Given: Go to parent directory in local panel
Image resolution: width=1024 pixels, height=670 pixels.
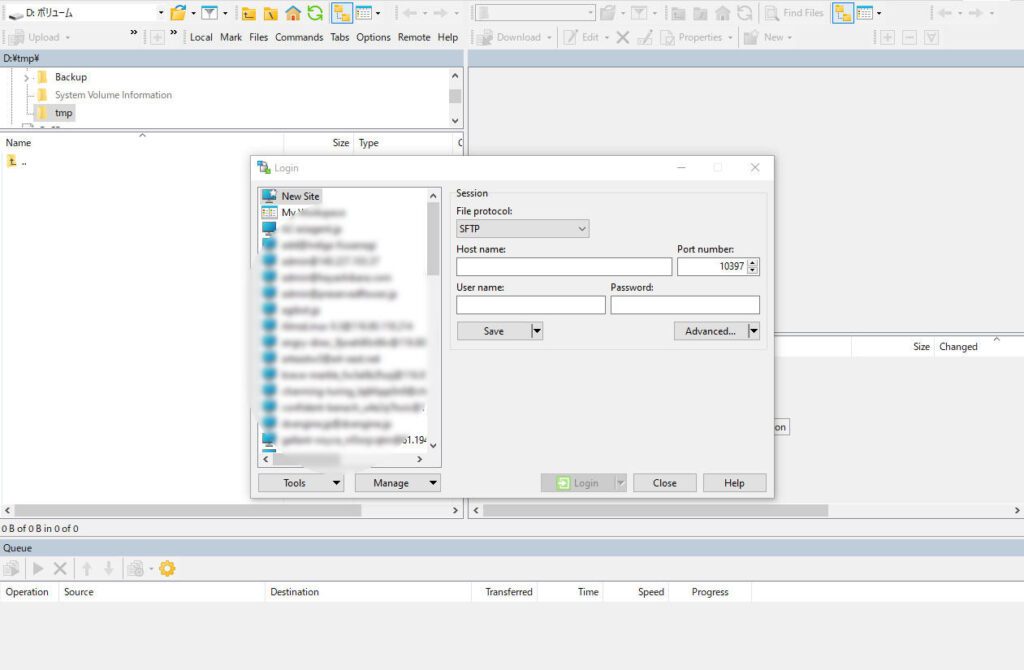Looking at the screenshot, I should tap(249, 13).
